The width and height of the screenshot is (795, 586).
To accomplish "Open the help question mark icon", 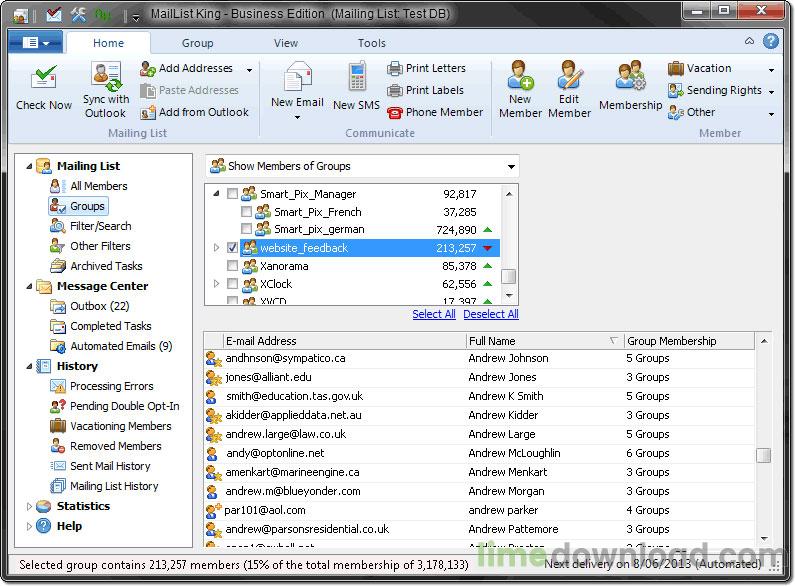I will 771,42.
